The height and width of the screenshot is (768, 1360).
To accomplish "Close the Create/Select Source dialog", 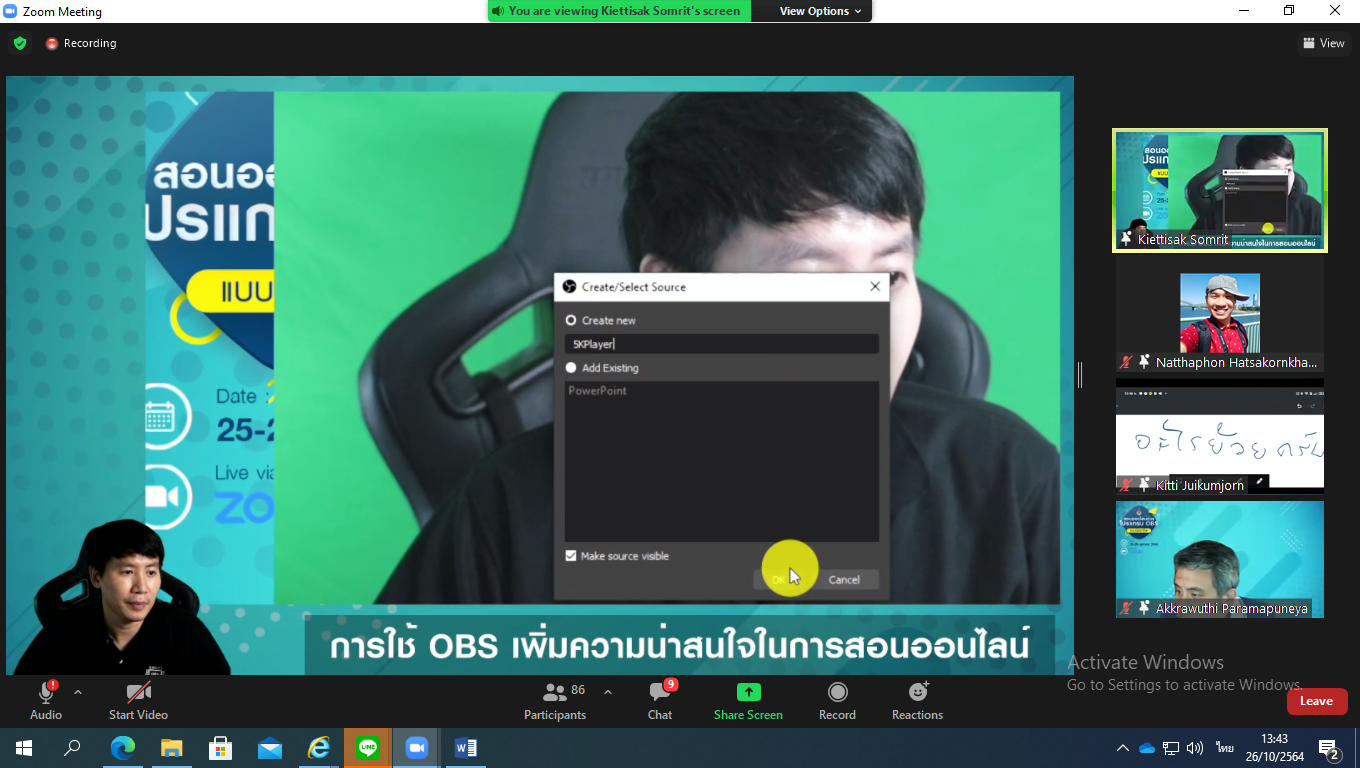I will [875, 286].
